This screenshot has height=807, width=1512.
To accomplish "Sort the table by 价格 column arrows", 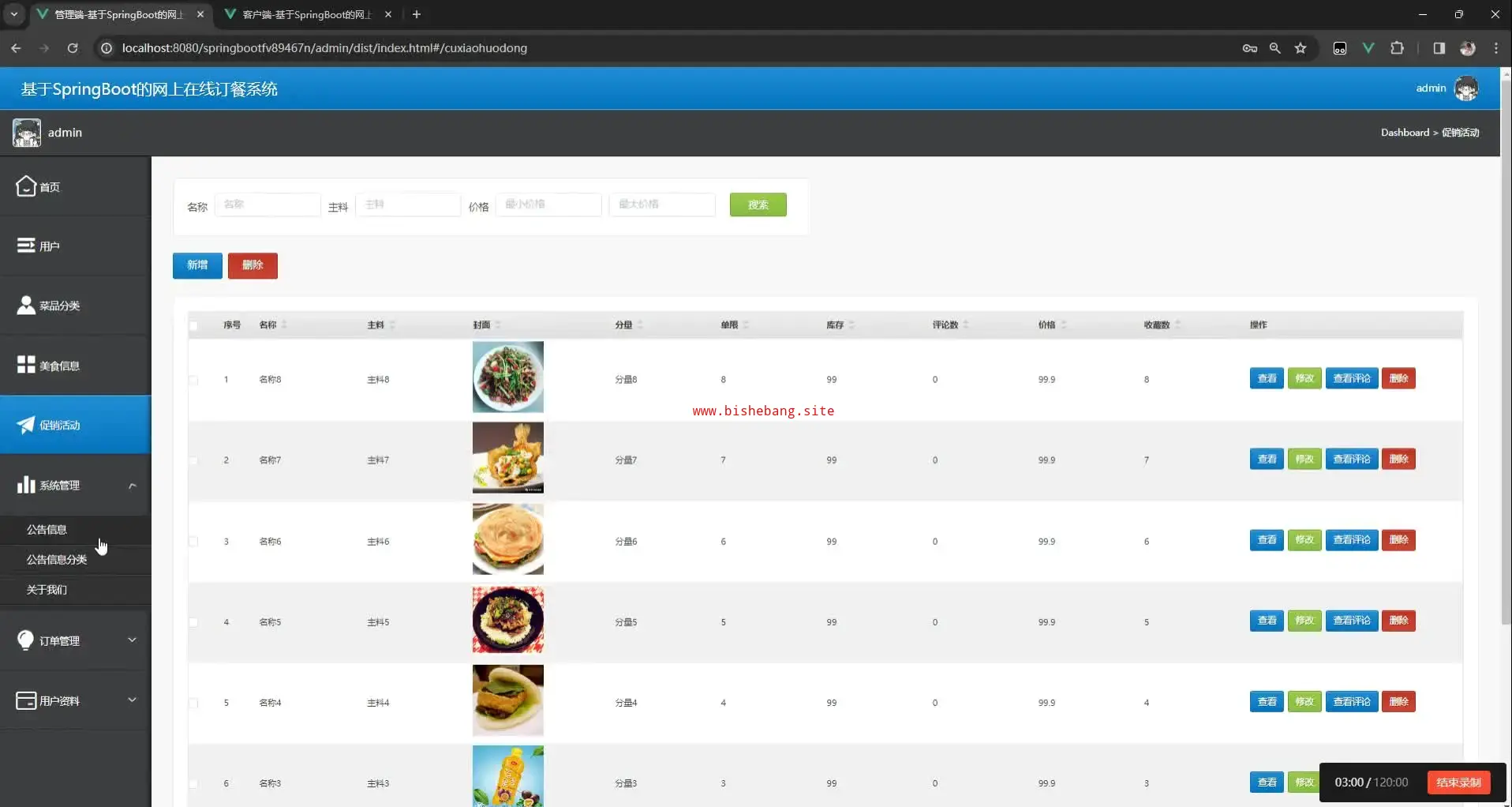I will point(1063,325).
